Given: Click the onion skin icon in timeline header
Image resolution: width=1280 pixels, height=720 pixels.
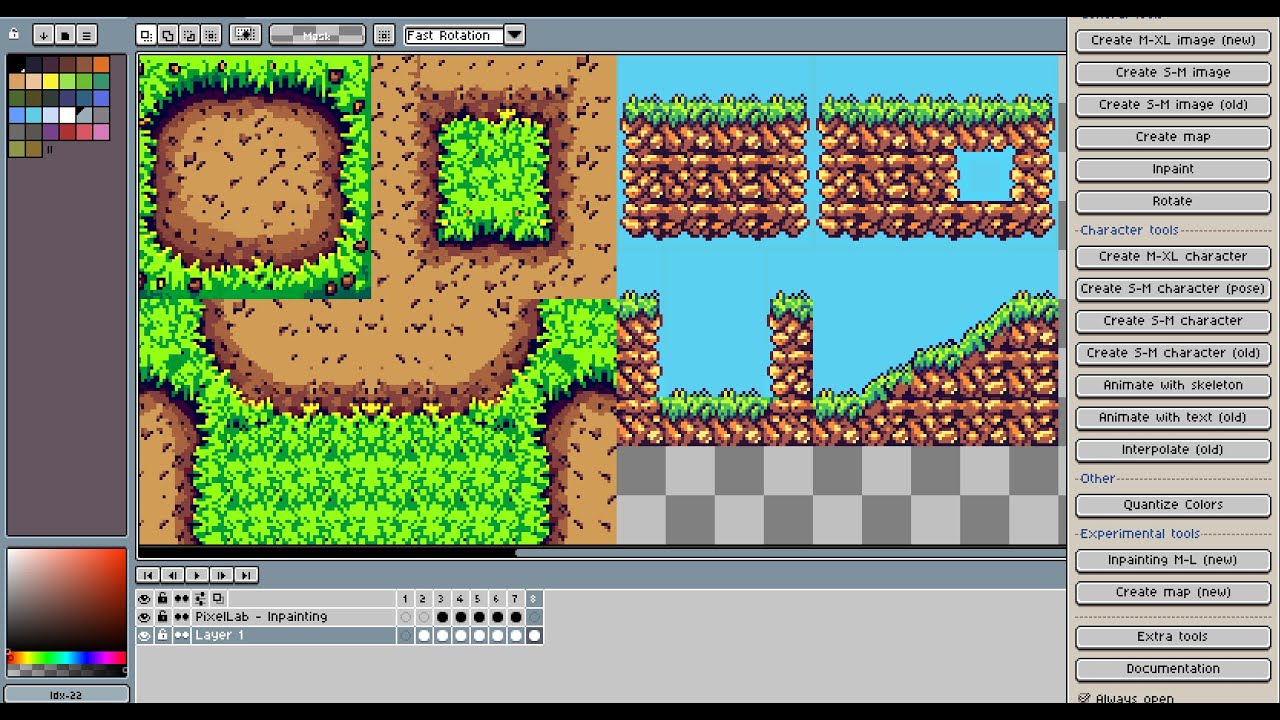Looking at the screenshot, I should coord(218,599).
